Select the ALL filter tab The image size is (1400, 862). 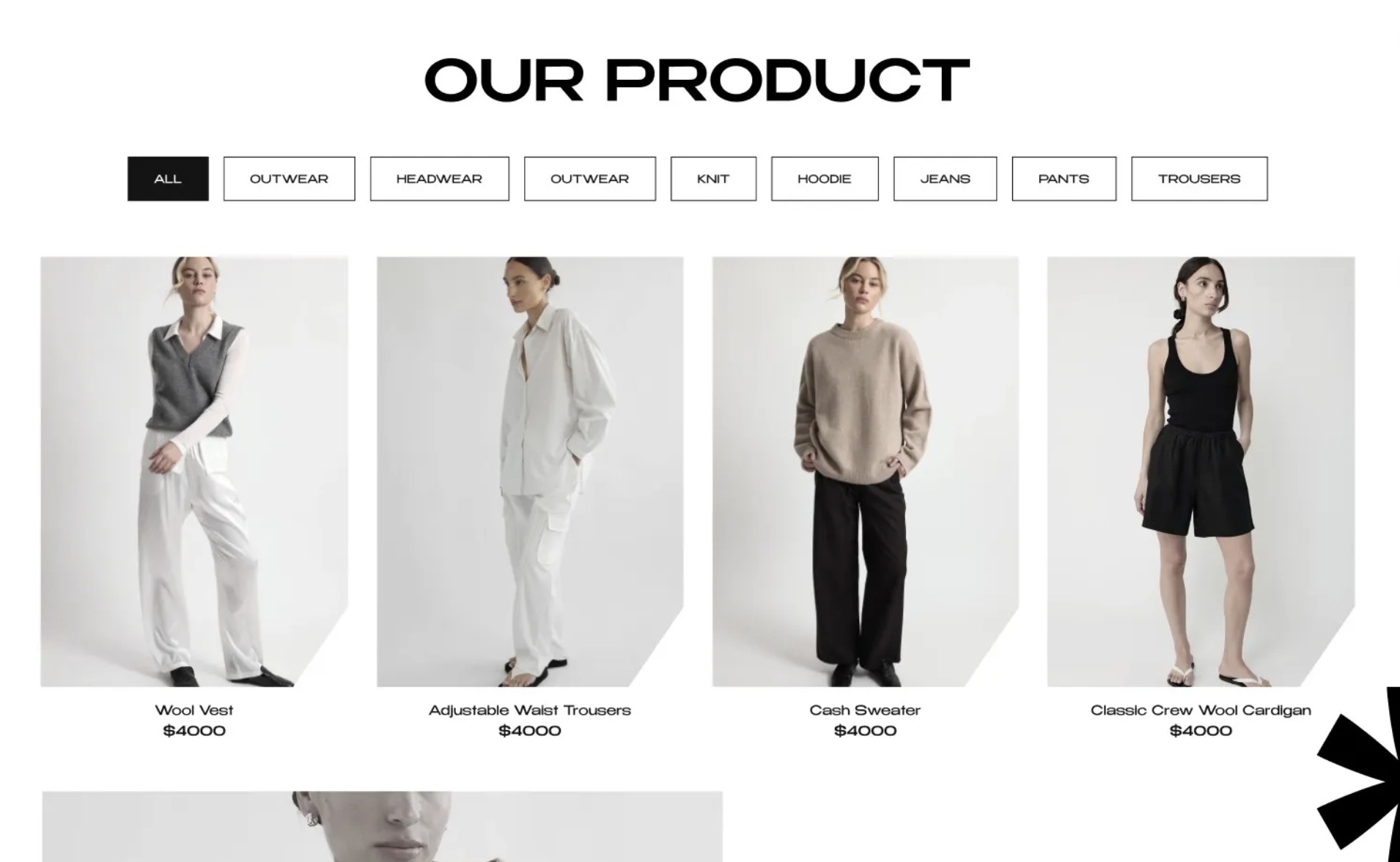tap(168, 178)
